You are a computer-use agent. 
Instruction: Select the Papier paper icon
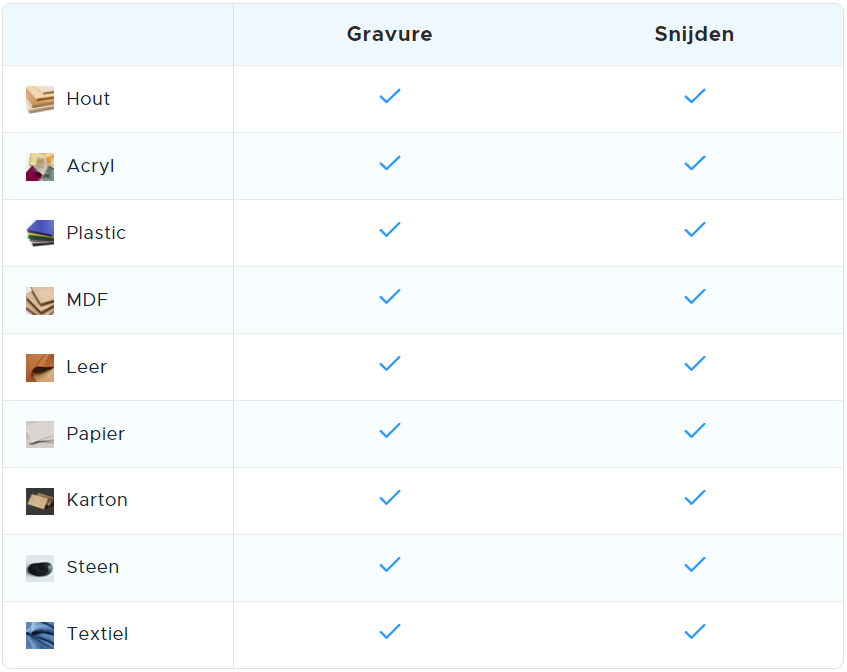coord(40,434)
